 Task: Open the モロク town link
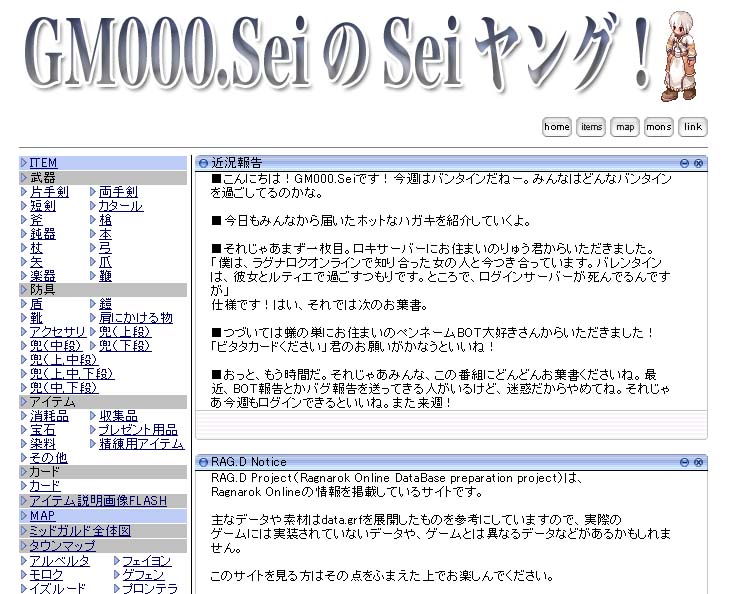click(x=46, y=574)
